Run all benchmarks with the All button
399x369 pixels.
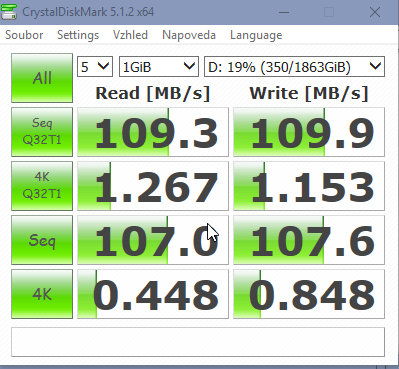[x=42, y=78]
